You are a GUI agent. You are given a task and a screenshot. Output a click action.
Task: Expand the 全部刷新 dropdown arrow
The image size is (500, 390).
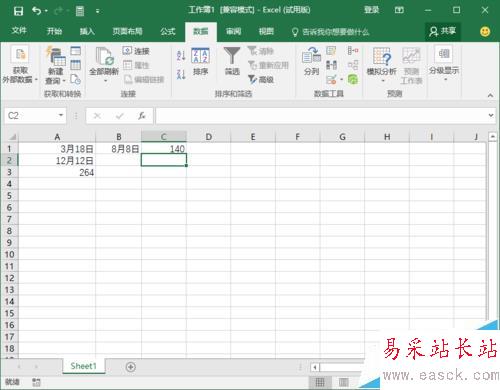pyautogui.click(x=105, y=81)
